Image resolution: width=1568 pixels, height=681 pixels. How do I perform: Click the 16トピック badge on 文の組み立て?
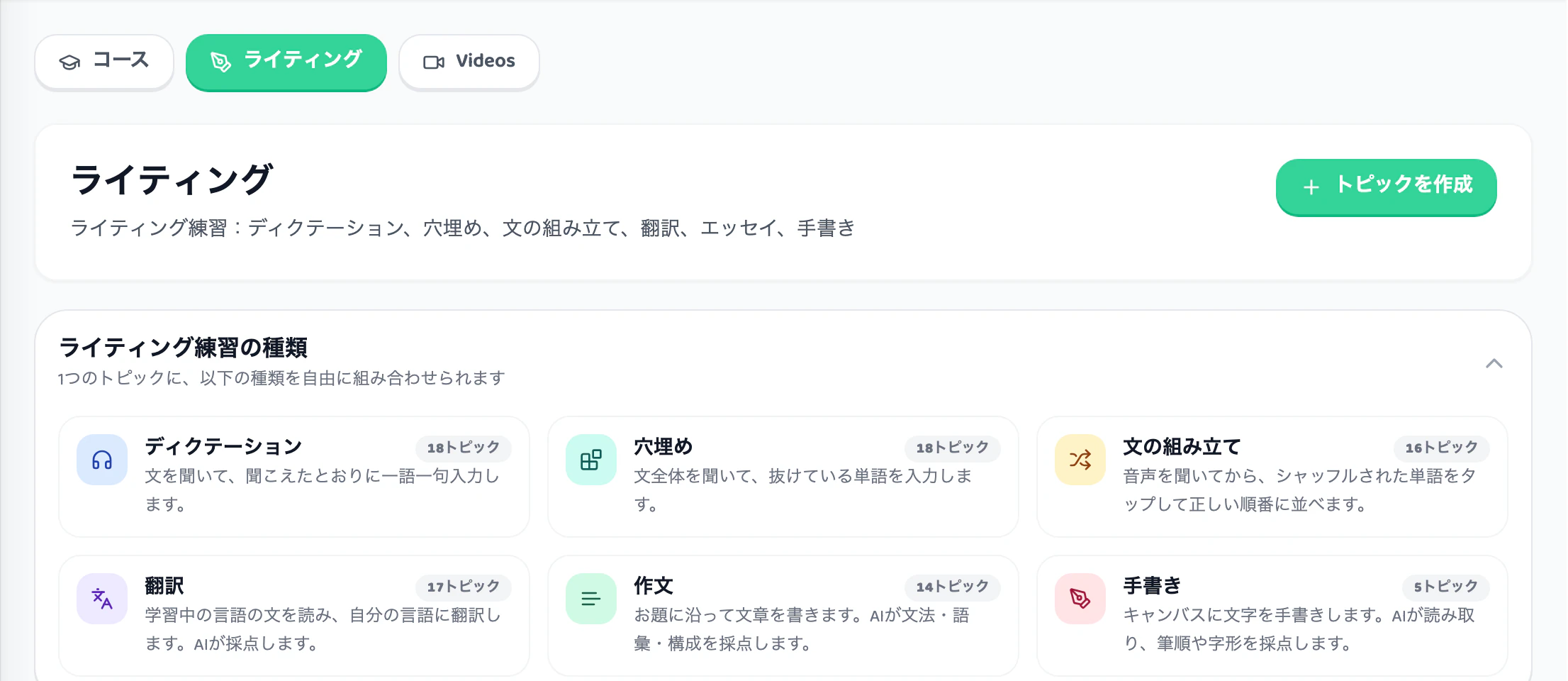click(1442, 448)
